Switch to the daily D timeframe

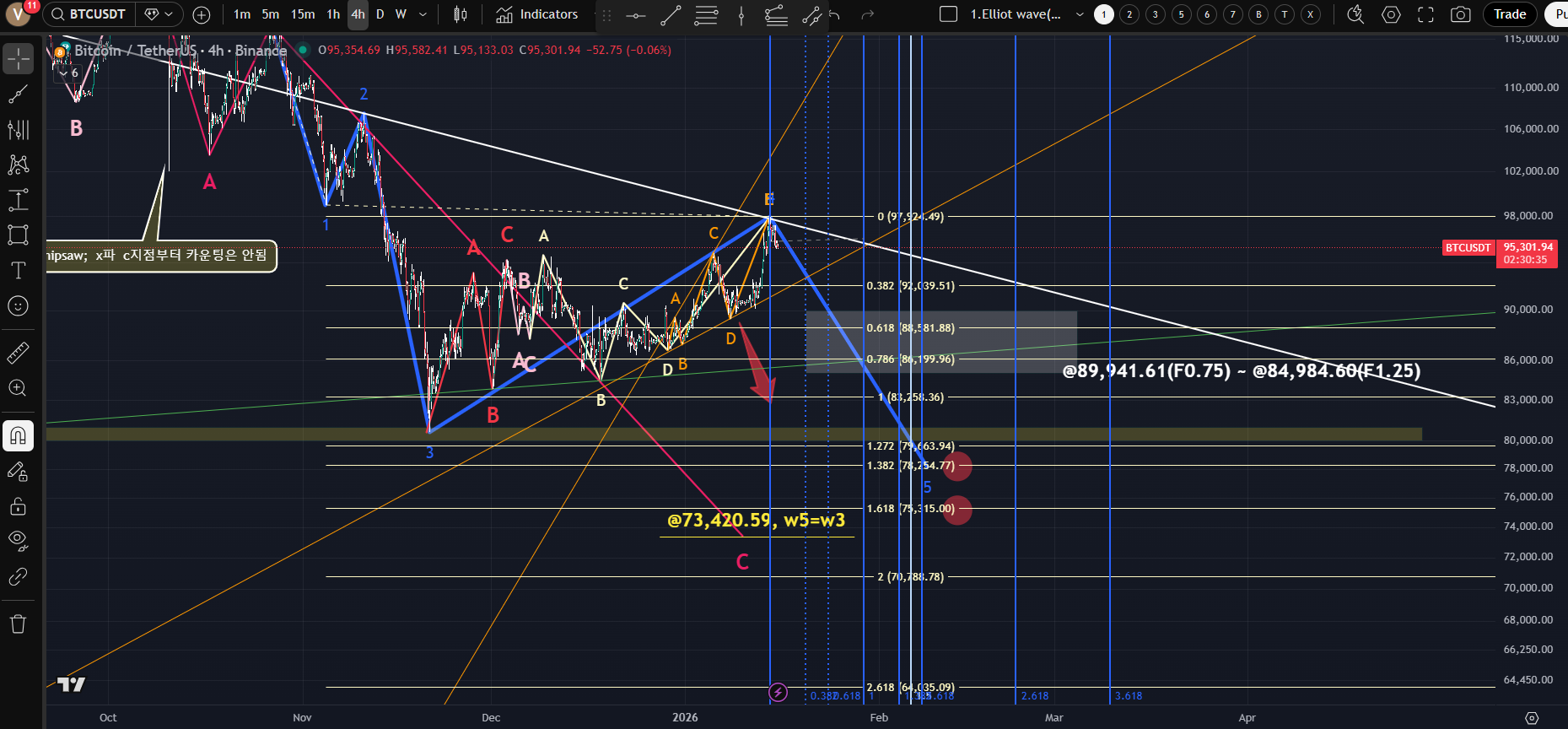pyautogui.click(x=380, y=14)
